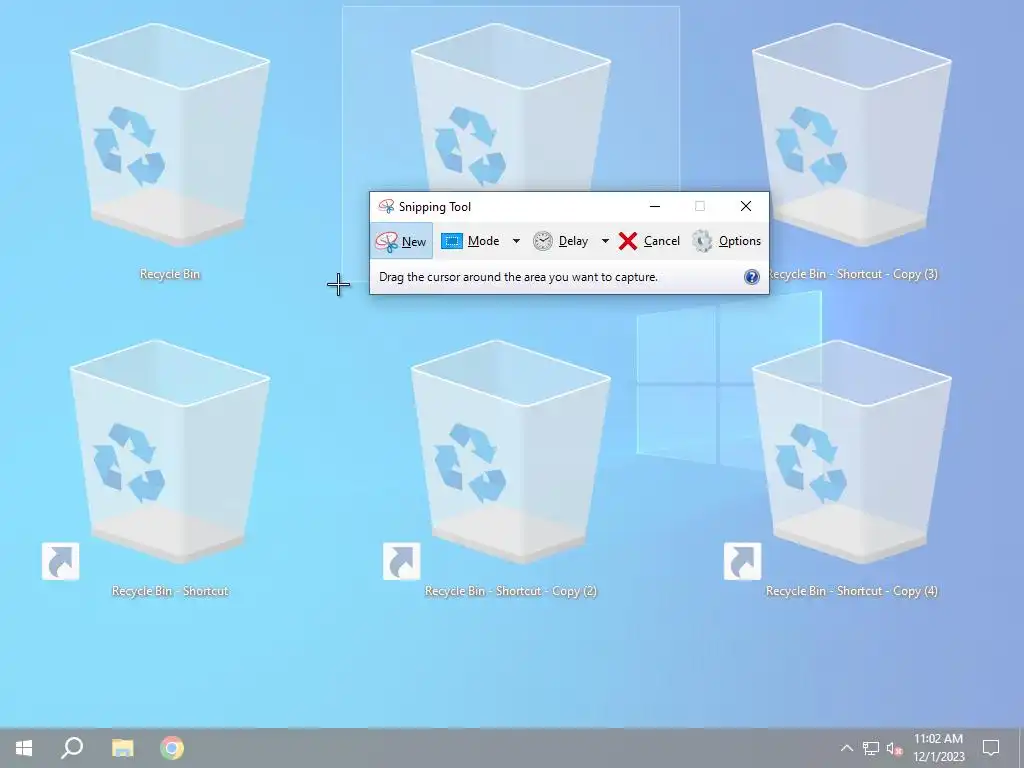The width and height of the screenshot is (1024, 768).
Task: Open File Explorer from taskbar
Action: [x=122, y=748]
